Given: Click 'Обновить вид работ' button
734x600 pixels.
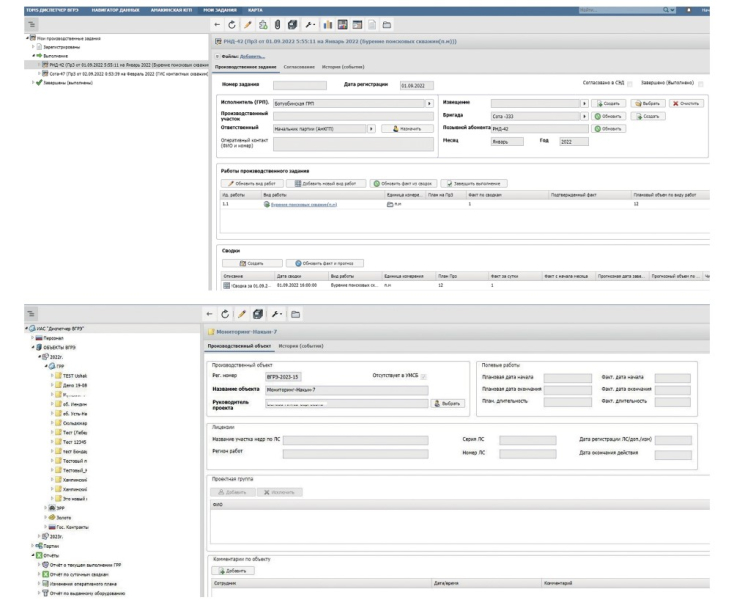Looking at the screenshot, I should point(252,183).
